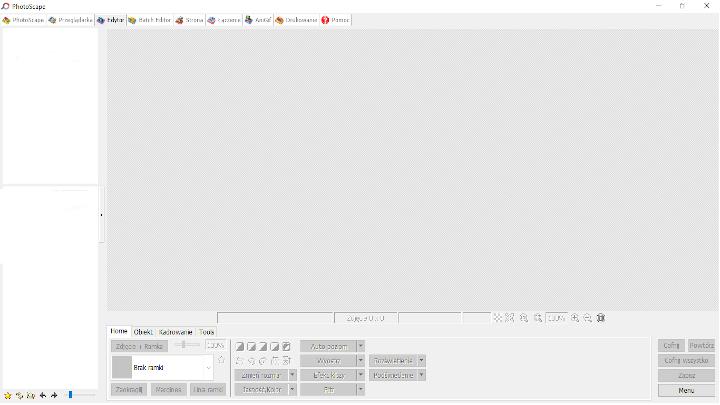Click the favorites star icon in bottom-left
Screen dimensions: 720x405
pyautogui.click(x=7, y=395)
